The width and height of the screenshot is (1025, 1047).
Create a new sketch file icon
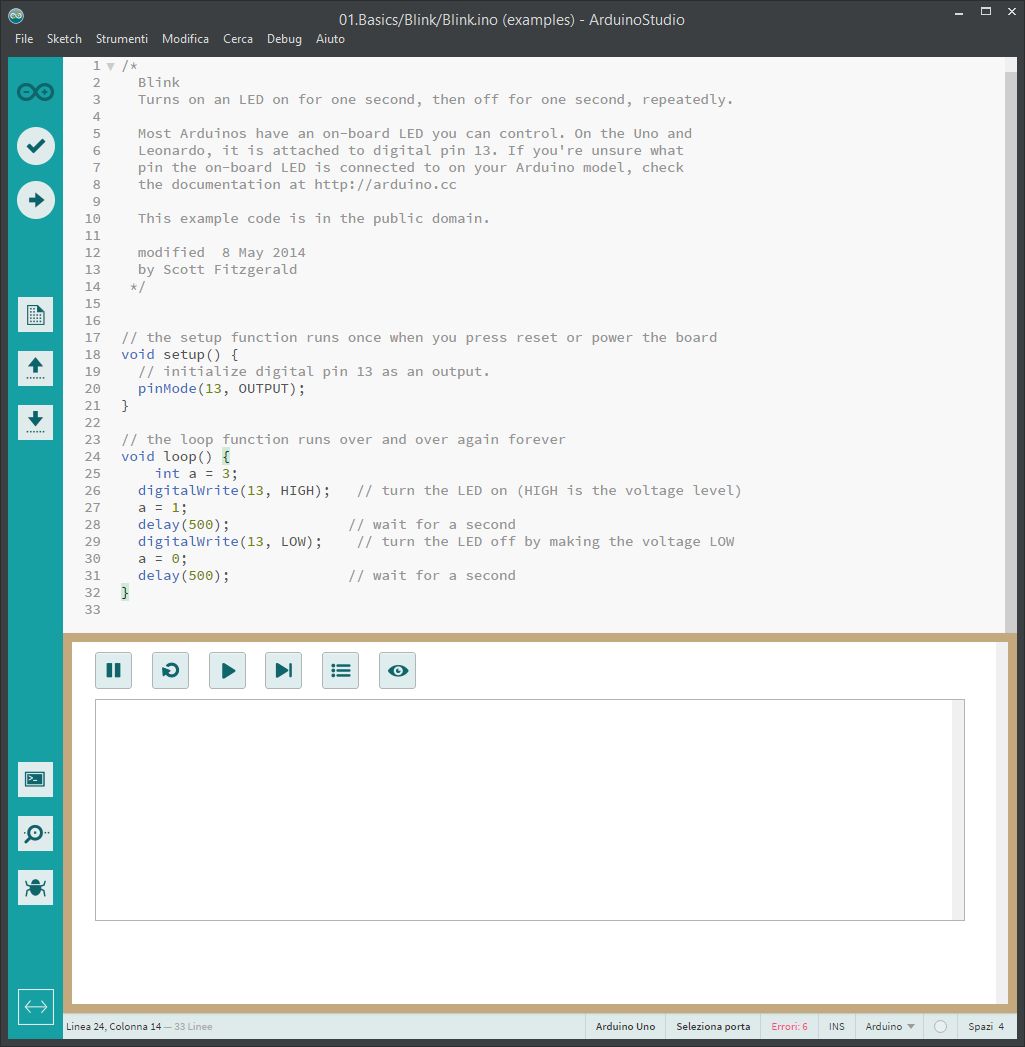tap(35, 315)
